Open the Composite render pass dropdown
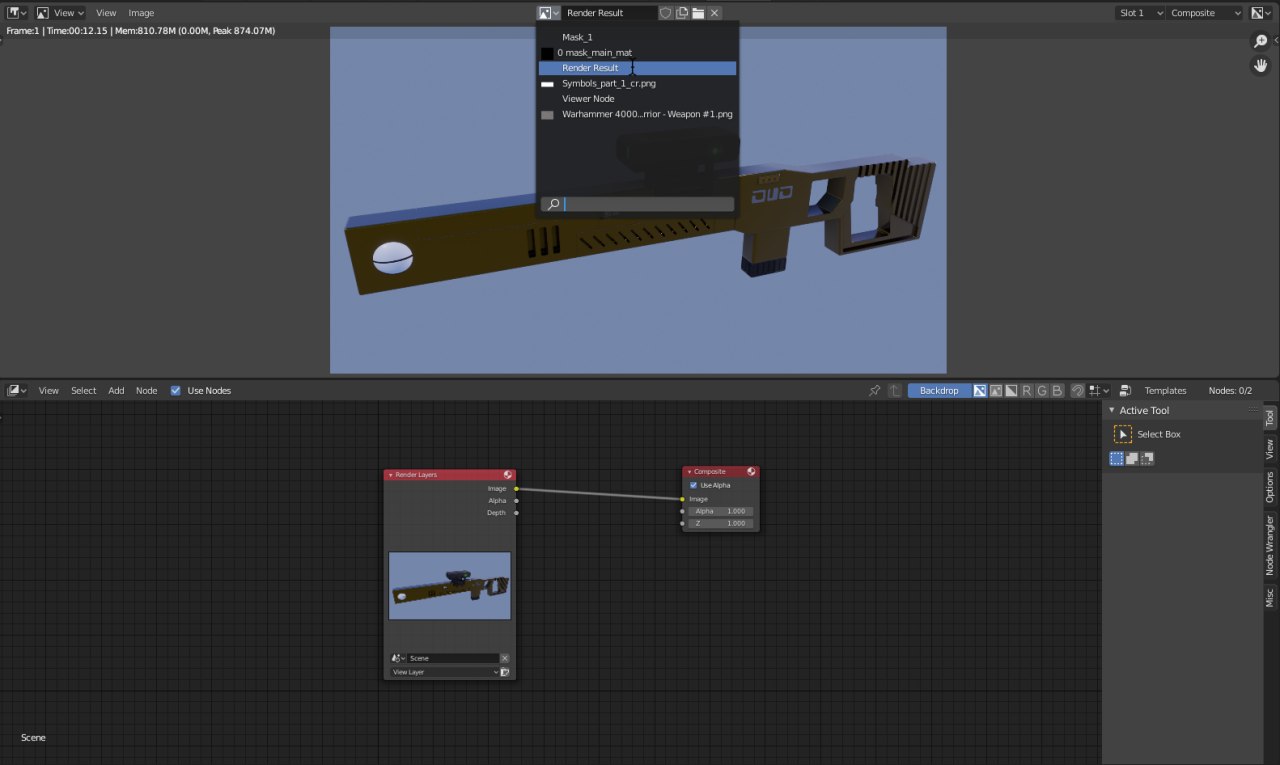Image resolution: width=1280 pixels, height=765 pixels. [1206, 13]
